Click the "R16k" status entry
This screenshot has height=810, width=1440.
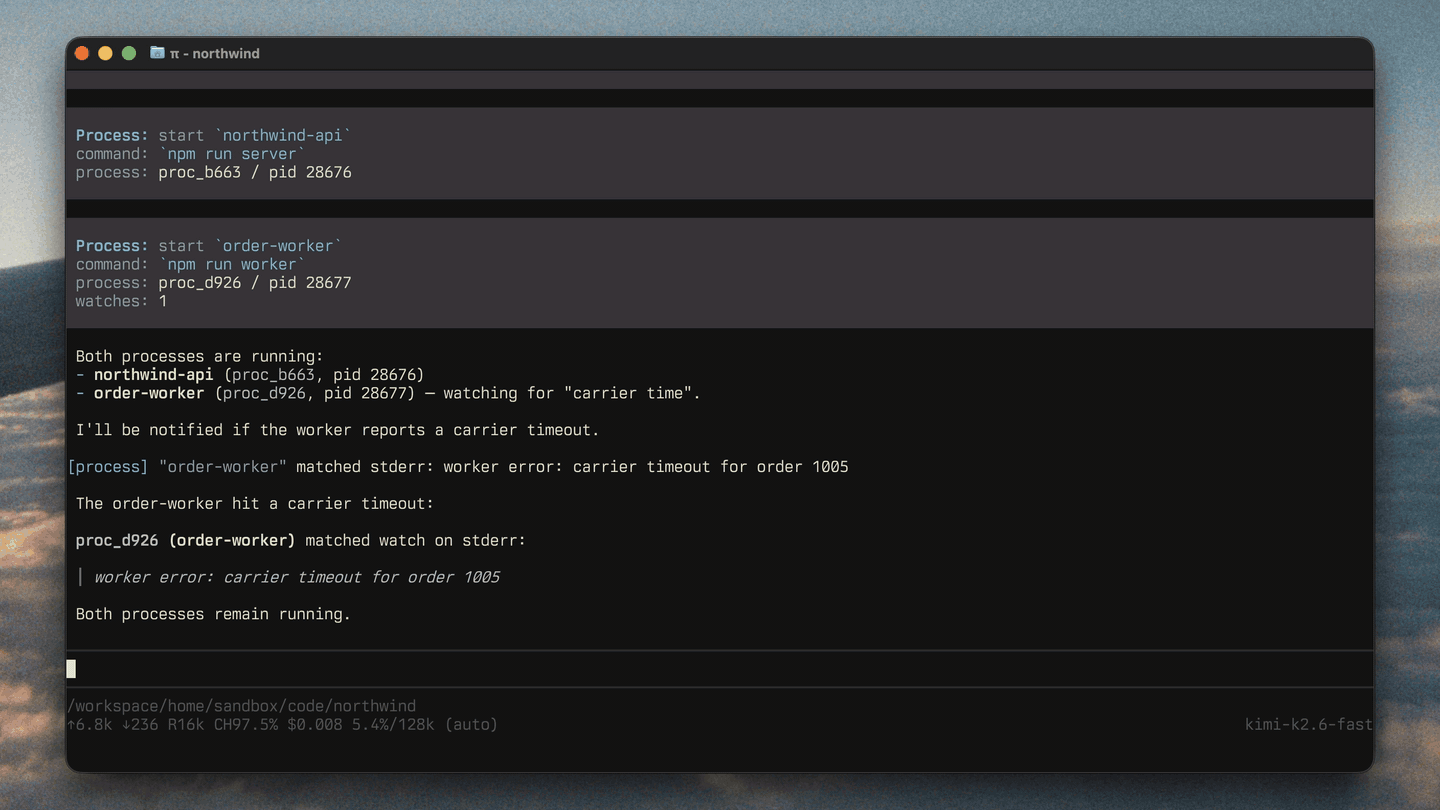[186, 724]
